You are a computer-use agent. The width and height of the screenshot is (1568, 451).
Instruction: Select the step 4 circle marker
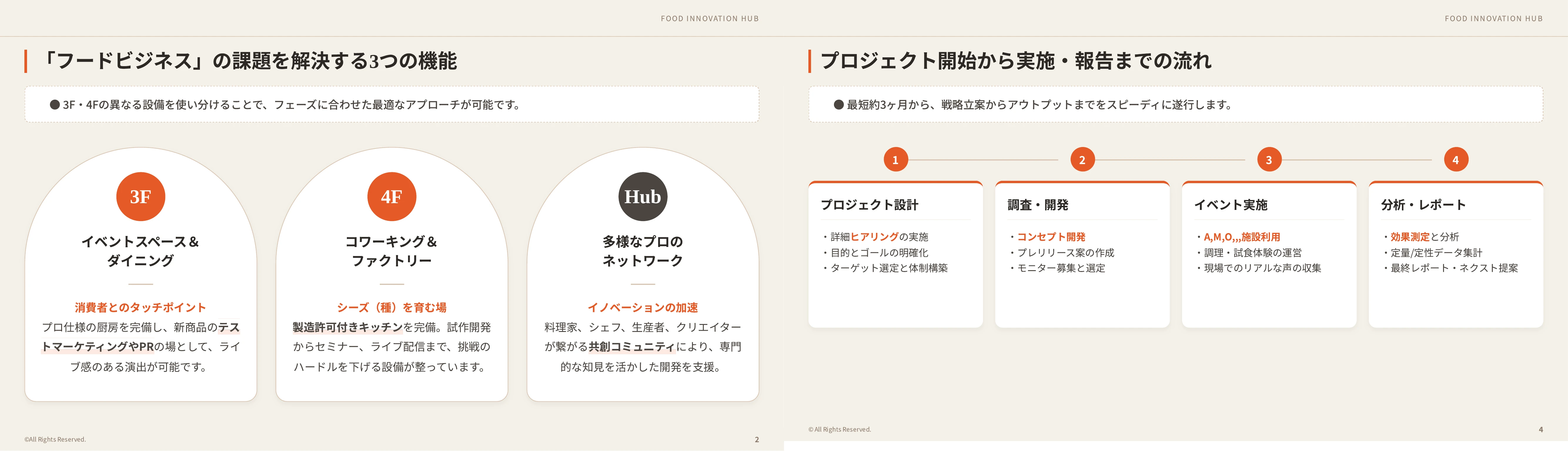pos(1456,159)
